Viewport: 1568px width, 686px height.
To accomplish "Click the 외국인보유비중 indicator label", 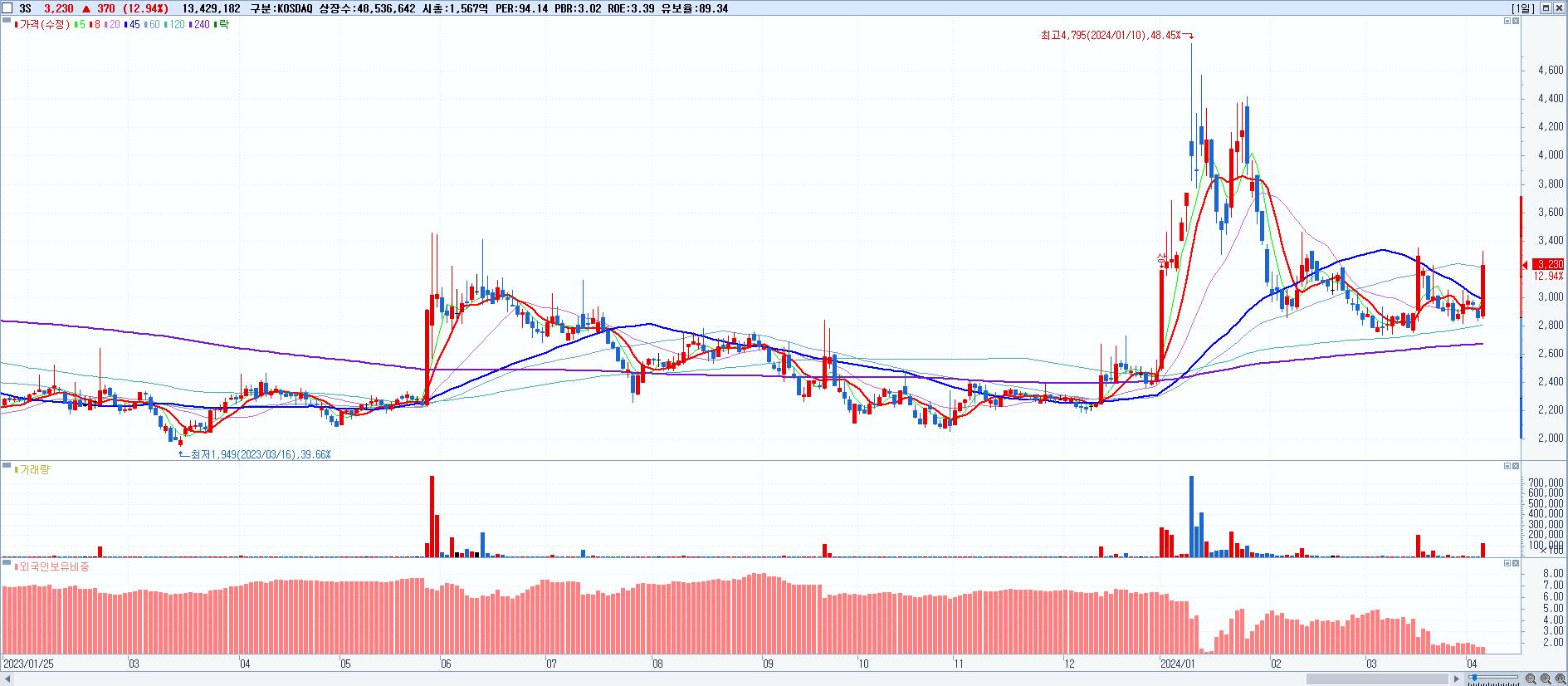I will 51,566.
